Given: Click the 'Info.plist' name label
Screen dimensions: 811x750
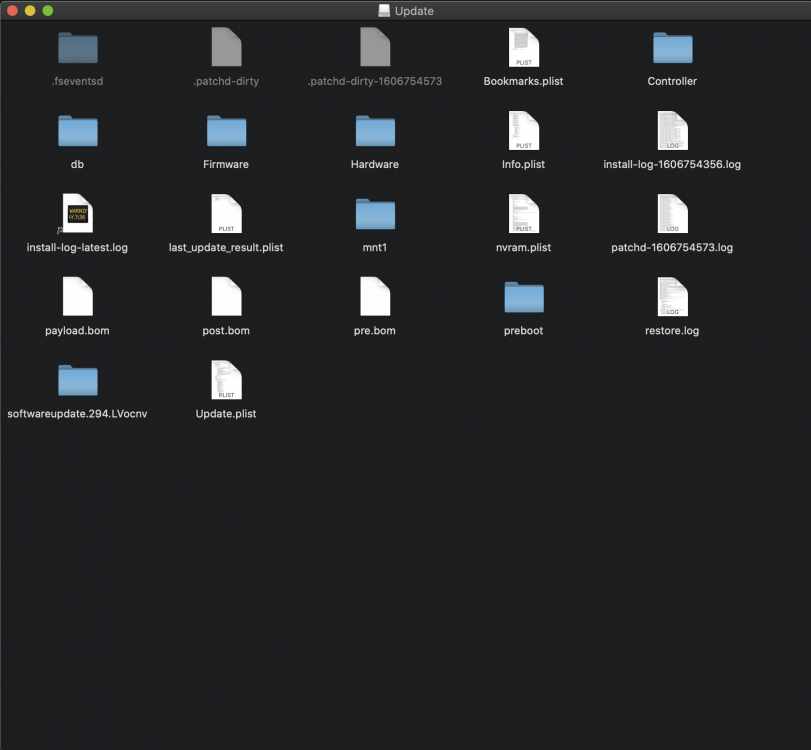Looking at the screenshot, I should tap(523, 164).
